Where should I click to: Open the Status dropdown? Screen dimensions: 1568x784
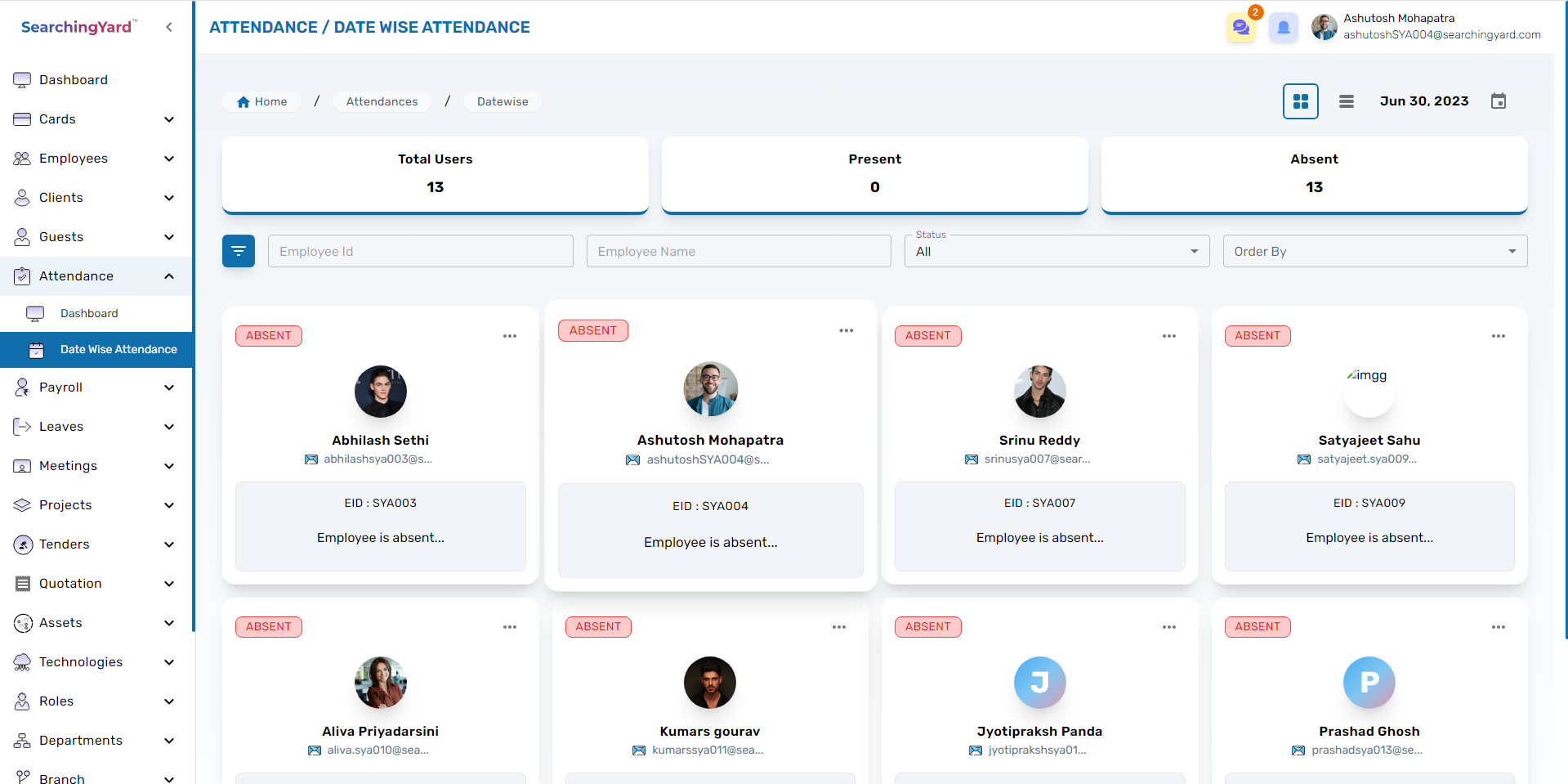point(1056,251)
